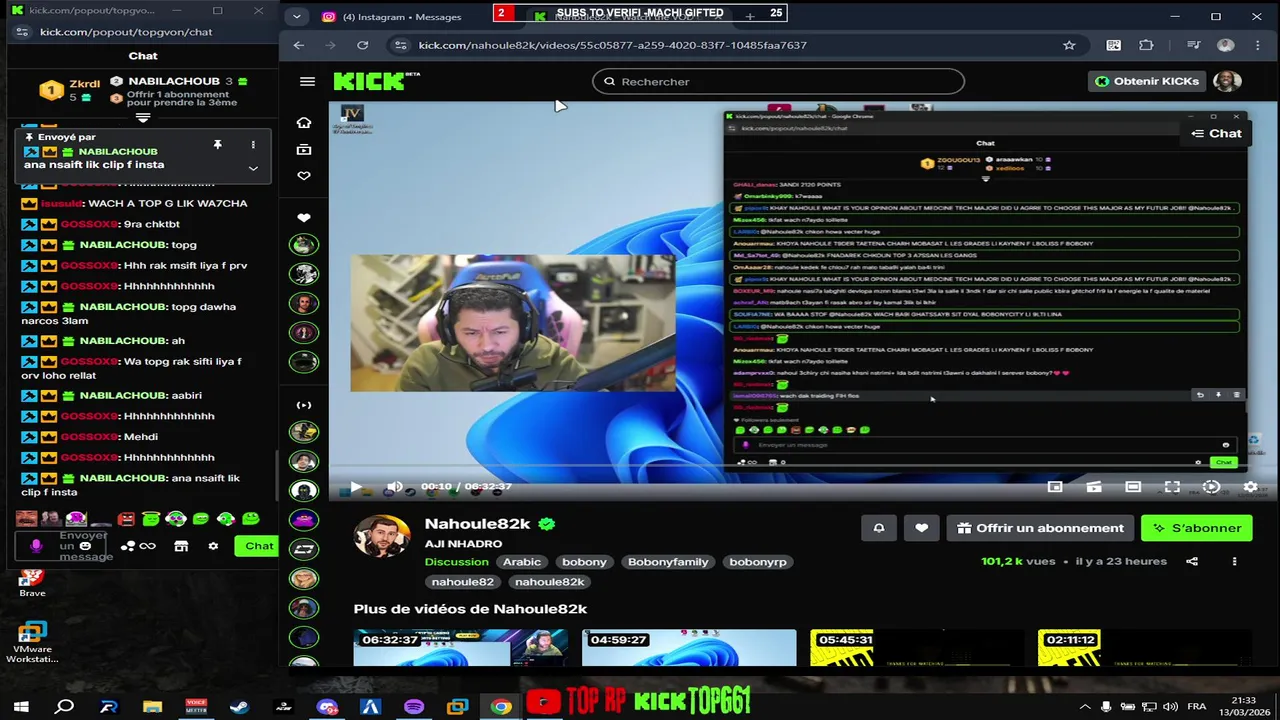The width and height of the screenshot is (1280, 720).
Task: Toggle picture-in-picture mini player
Action: pyautogui.click(x=1055, y=487)
